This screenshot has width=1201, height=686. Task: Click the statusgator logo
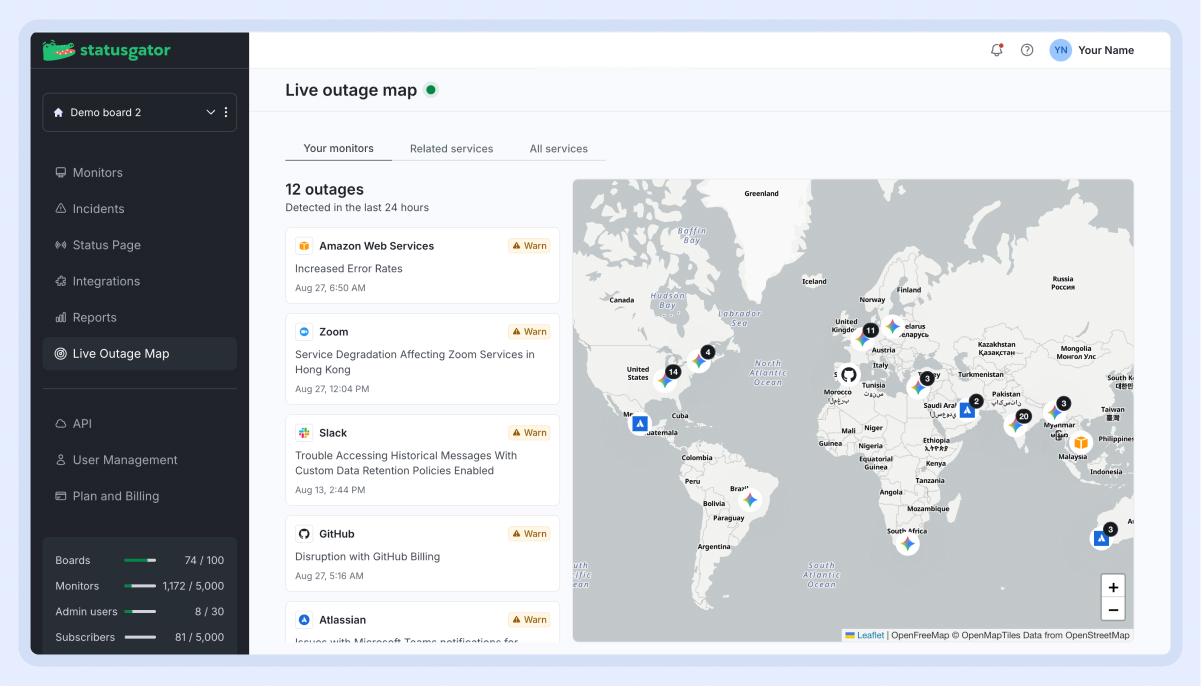coord(107,50)
